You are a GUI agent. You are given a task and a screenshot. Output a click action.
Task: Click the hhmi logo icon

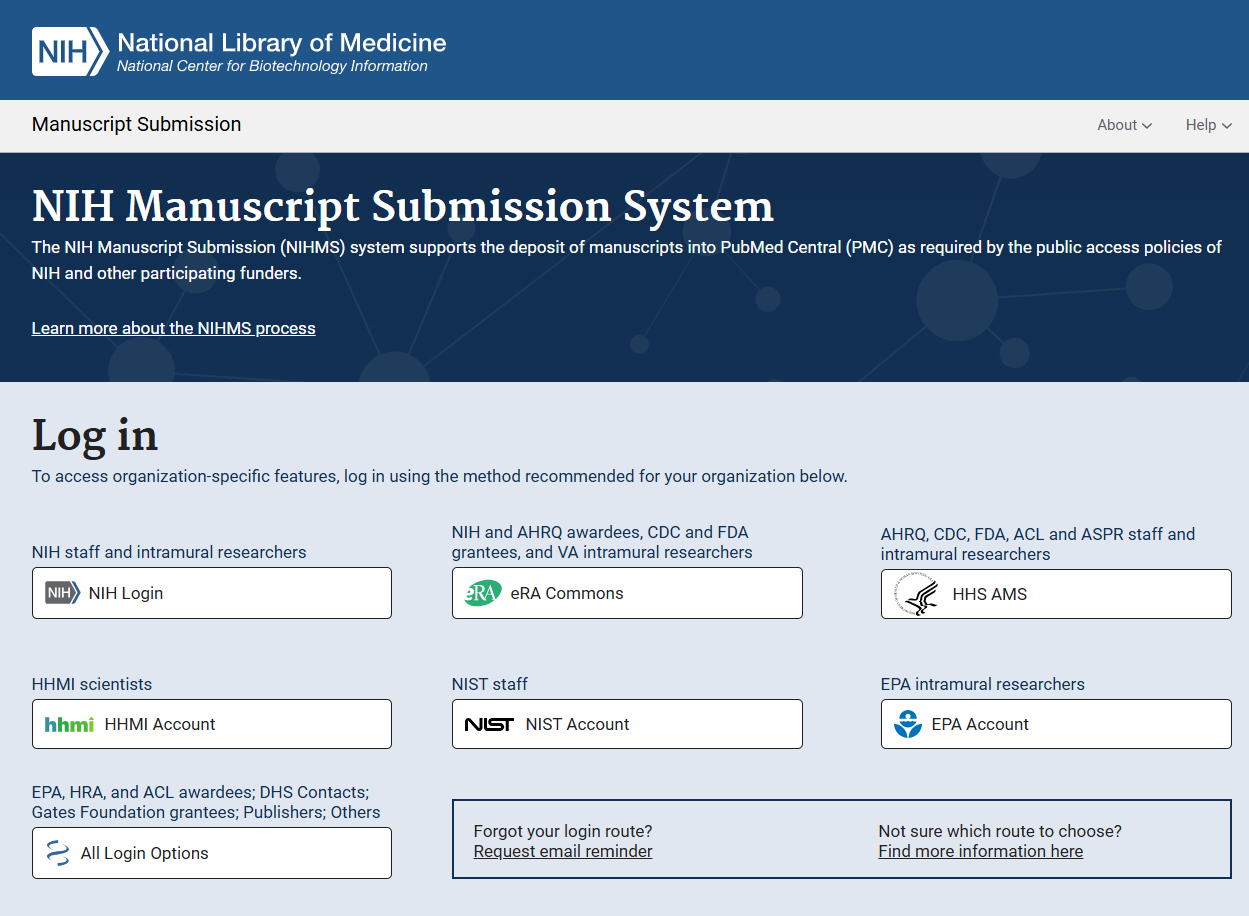coord(69,724)
